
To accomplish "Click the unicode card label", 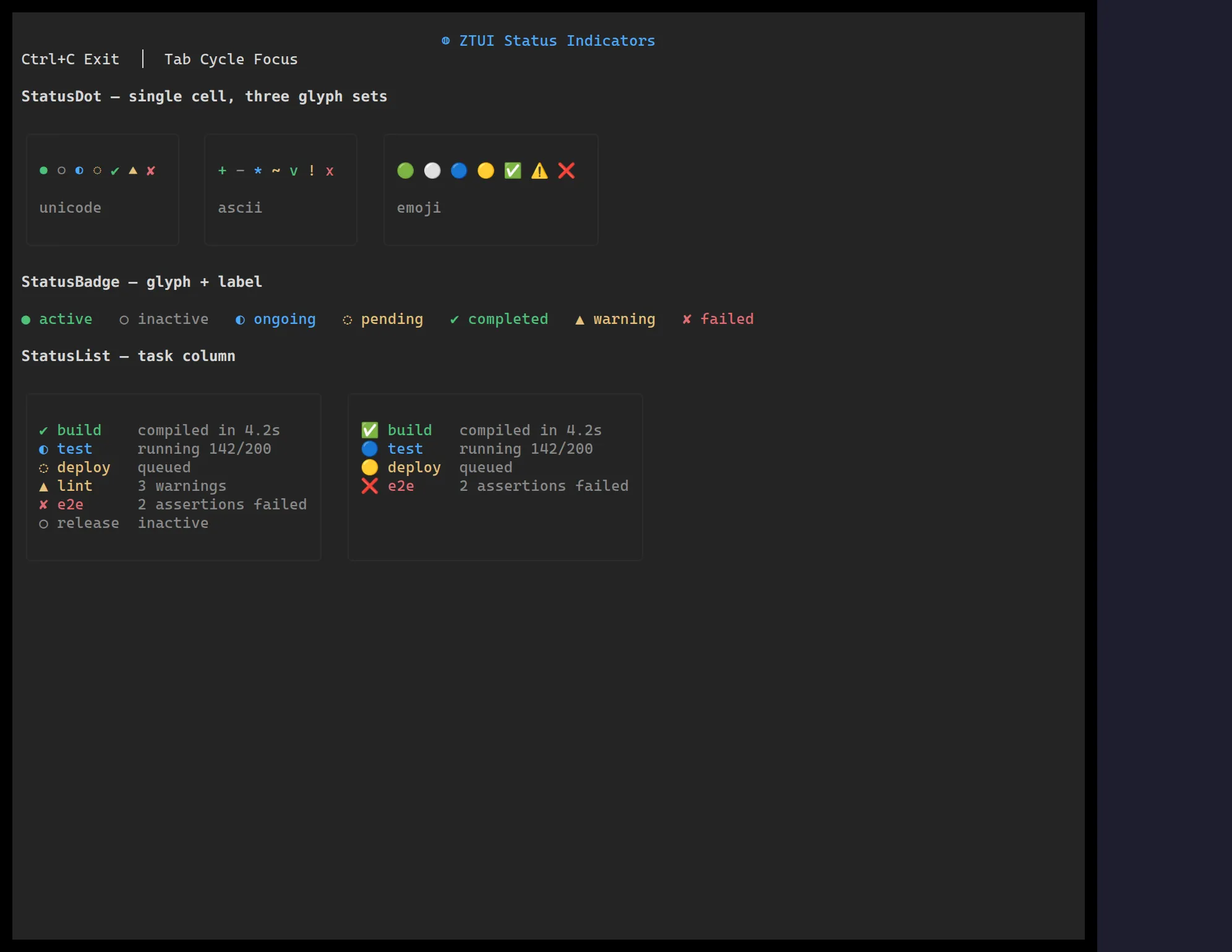I will point(71,208).
